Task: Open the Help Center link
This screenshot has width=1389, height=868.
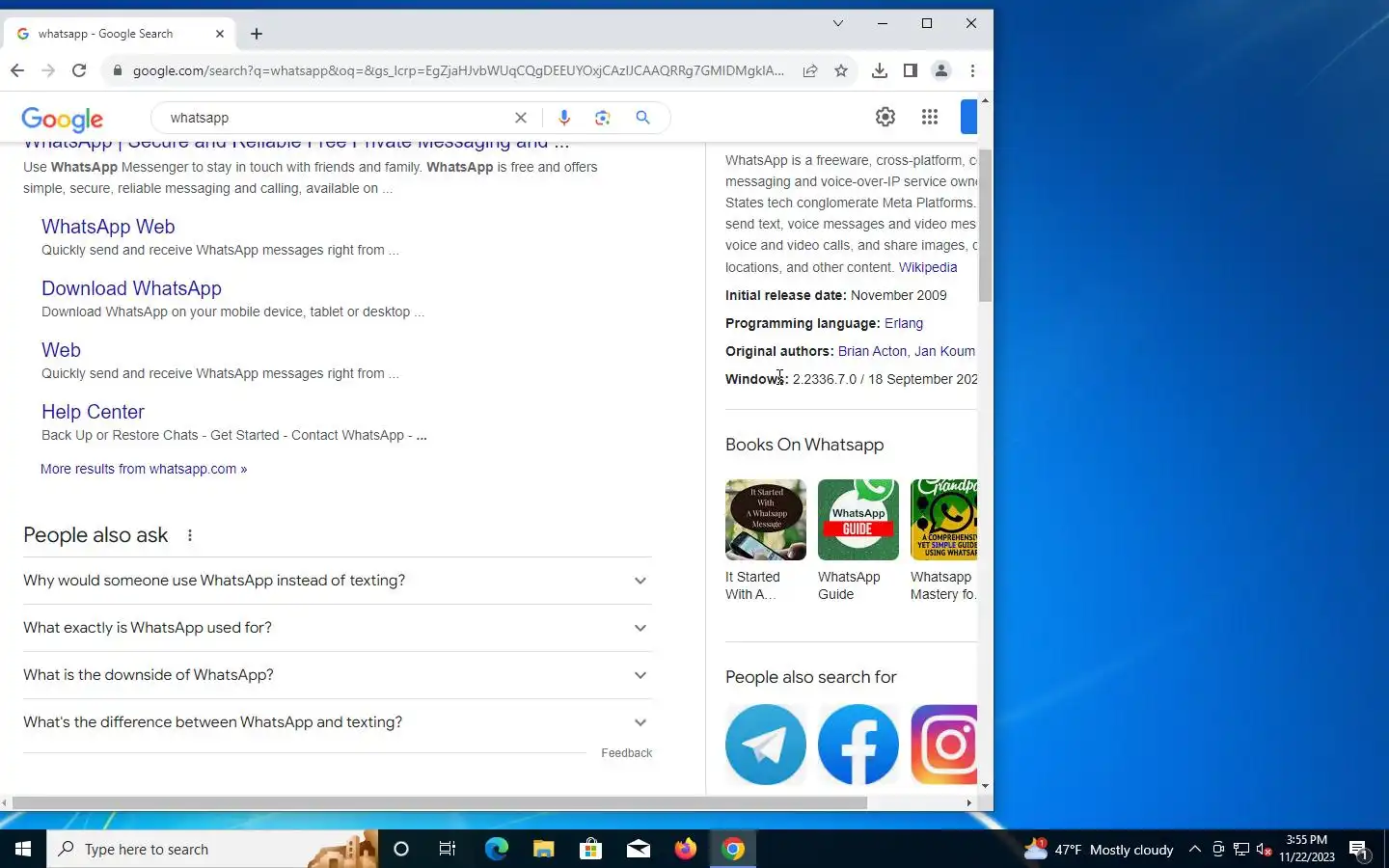Action: point(93,412)
